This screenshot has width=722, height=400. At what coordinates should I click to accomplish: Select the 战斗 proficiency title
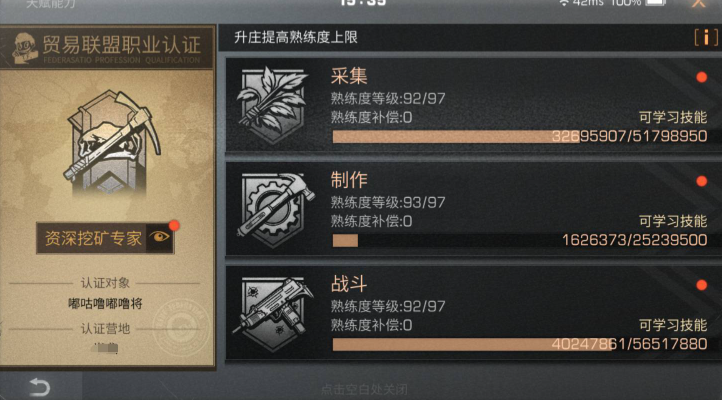pos(349,284)
